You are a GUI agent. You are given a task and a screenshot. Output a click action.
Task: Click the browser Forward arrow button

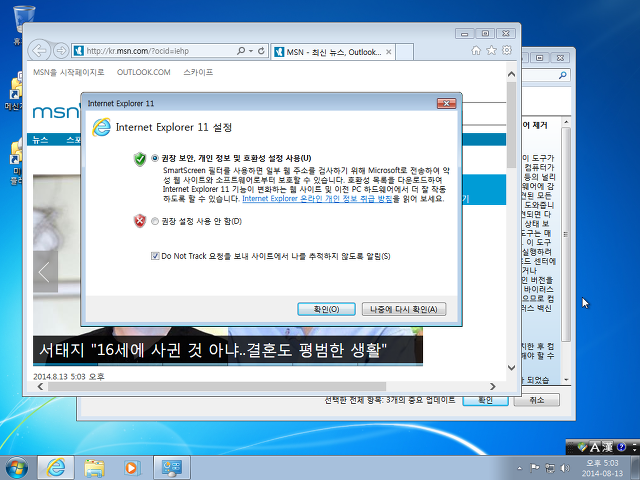[x=61, y=51]
